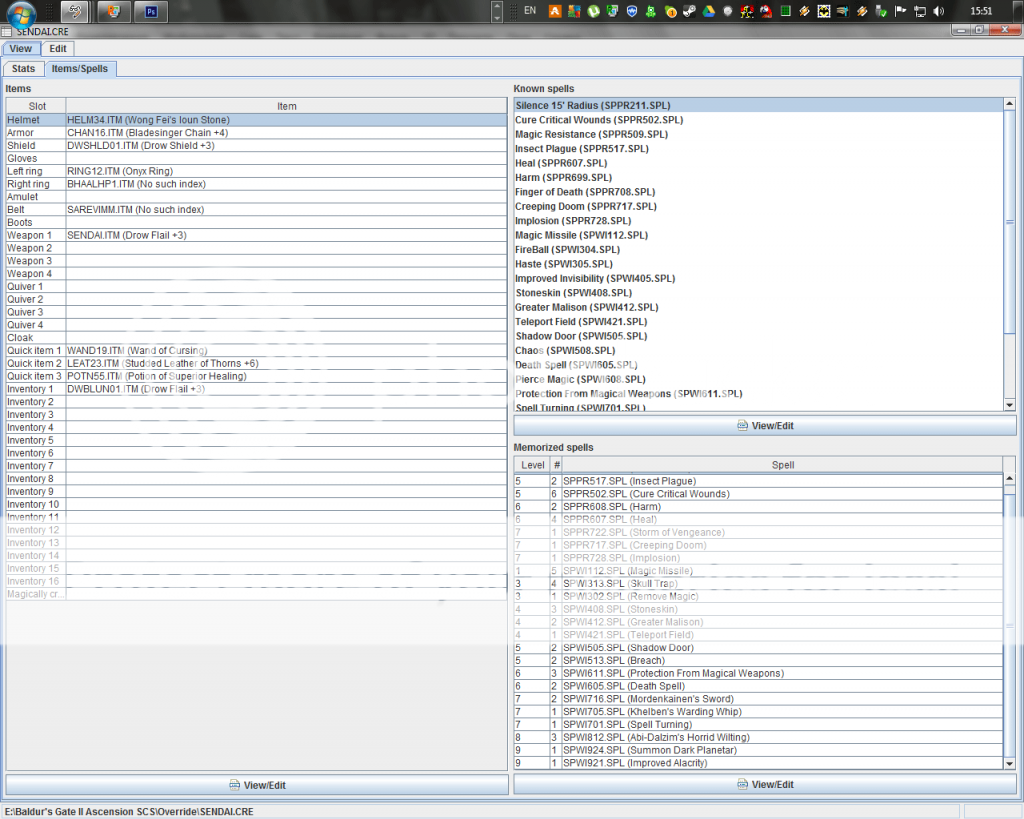Click the volume speaker icon
Screen dimensions: 1024x819
pyautogui.click(x=938, y=12)
